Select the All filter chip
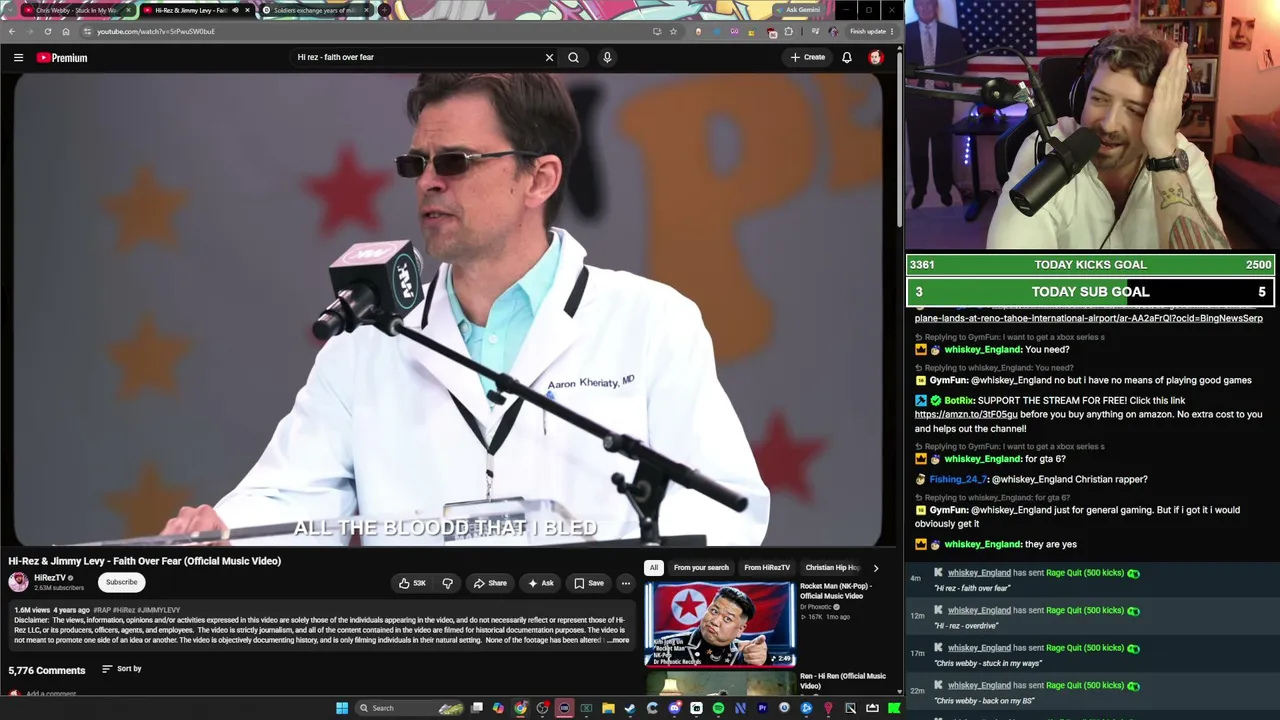Image resolution: width=1280 pixels, height=720 pixels. click(653, 568)
